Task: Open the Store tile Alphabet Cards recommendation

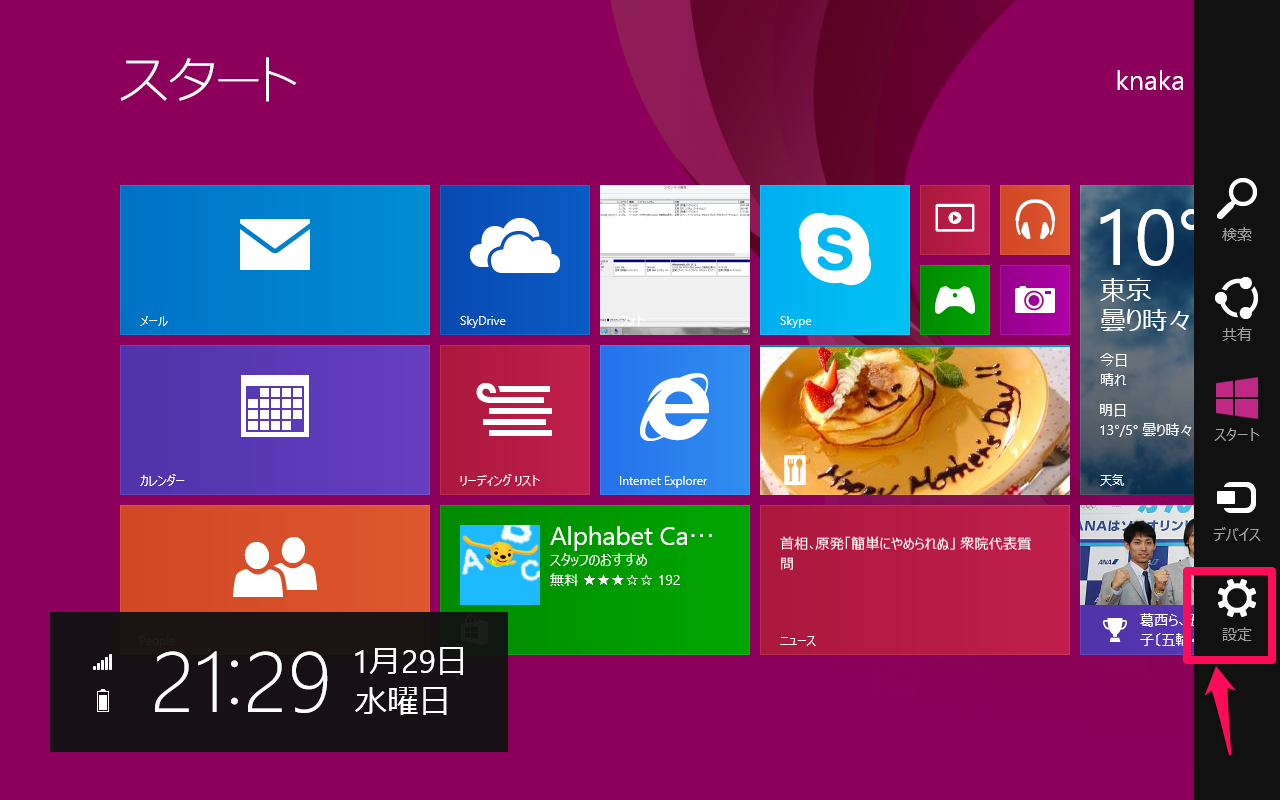Action: 595,580
